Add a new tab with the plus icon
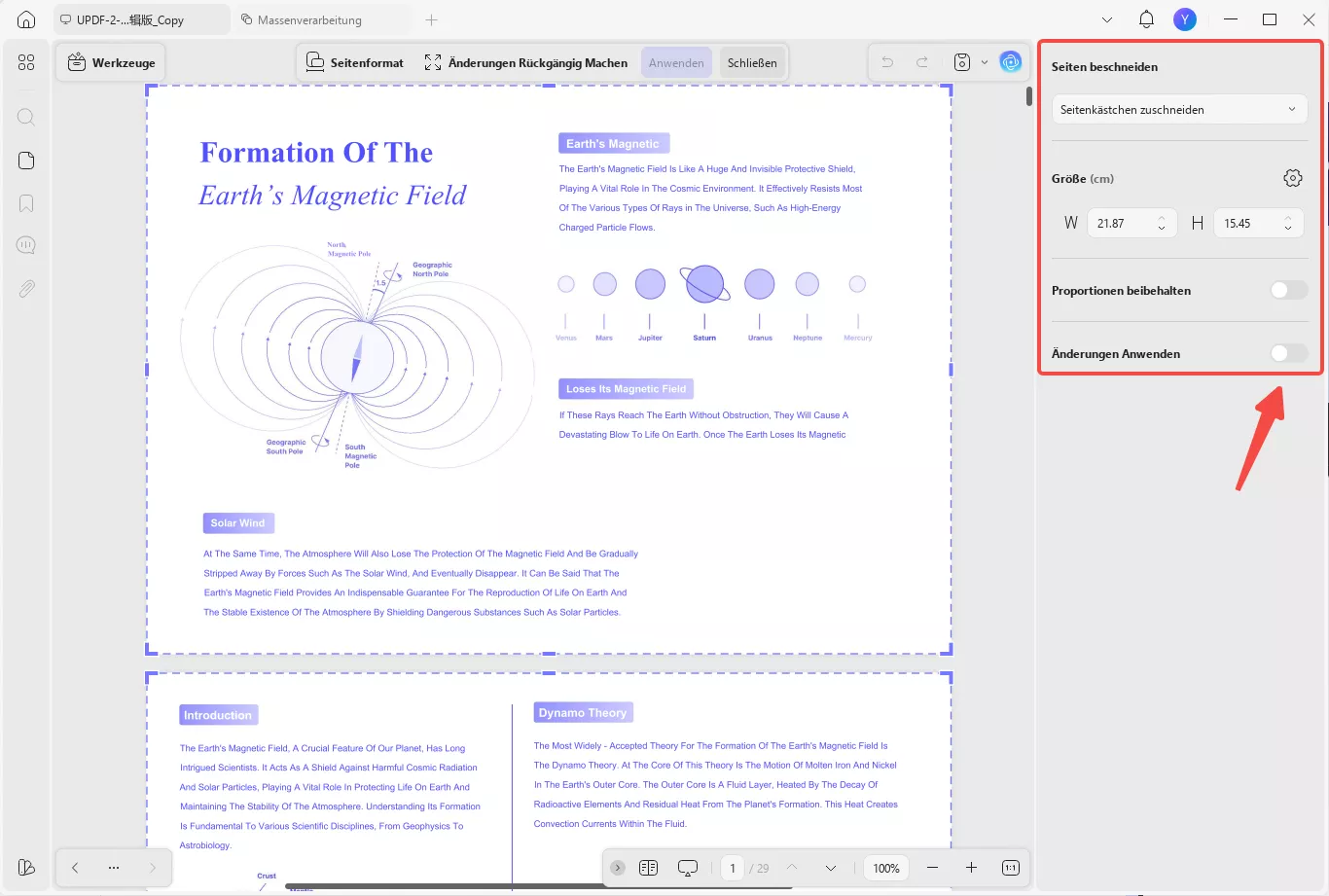This screenshot has height=896, width=1329. tap(432, 19)
